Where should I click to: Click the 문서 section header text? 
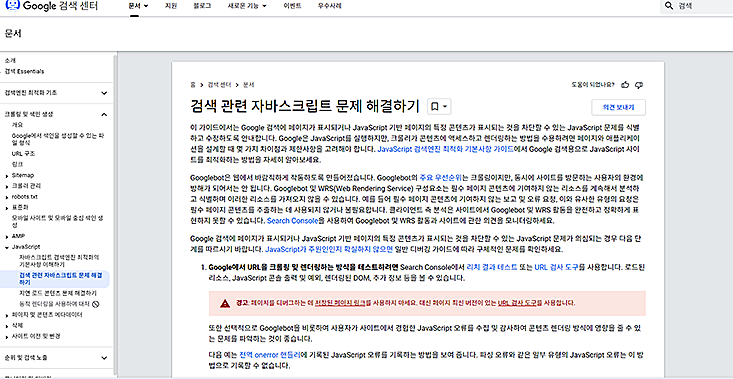click(13, 34)
